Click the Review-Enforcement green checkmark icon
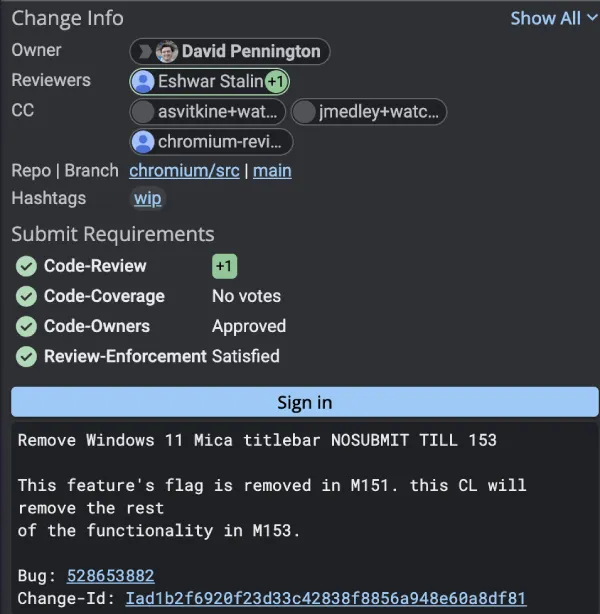 26,357
